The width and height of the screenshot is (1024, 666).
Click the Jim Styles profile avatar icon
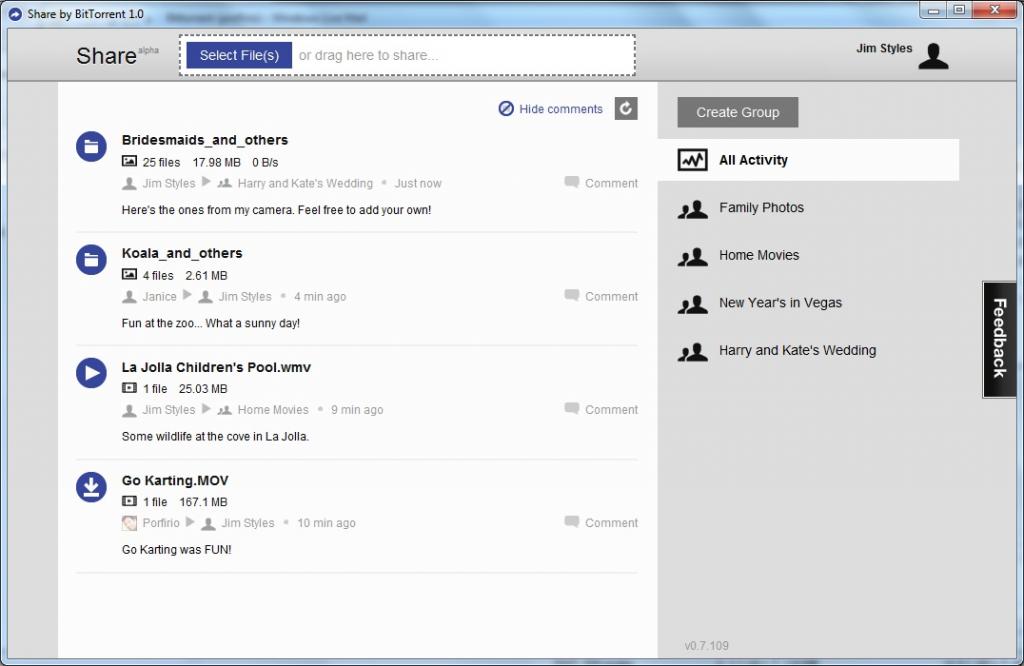pos(933,56)
